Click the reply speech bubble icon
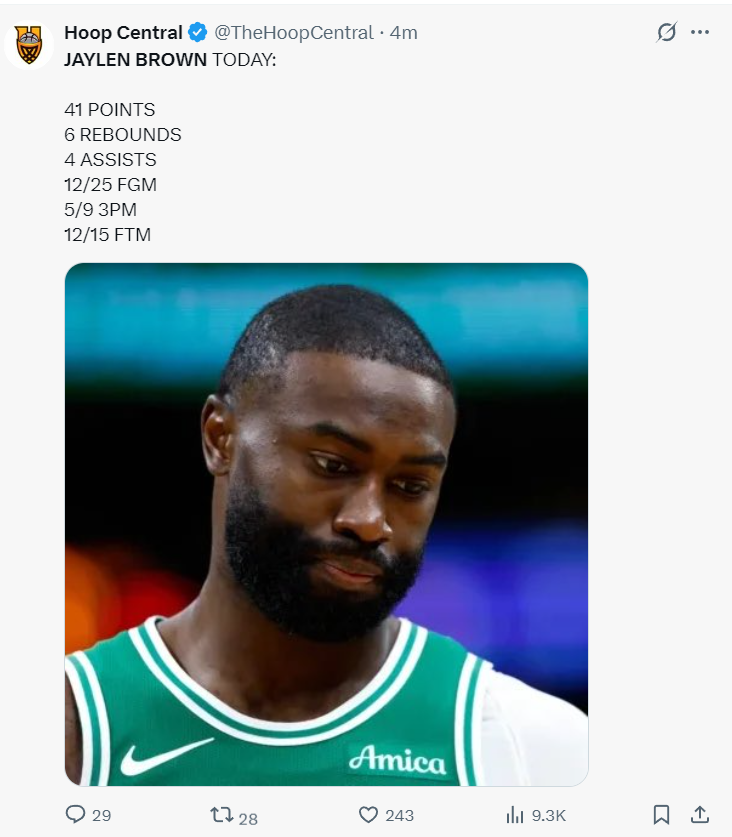 [x=75, y=814]
